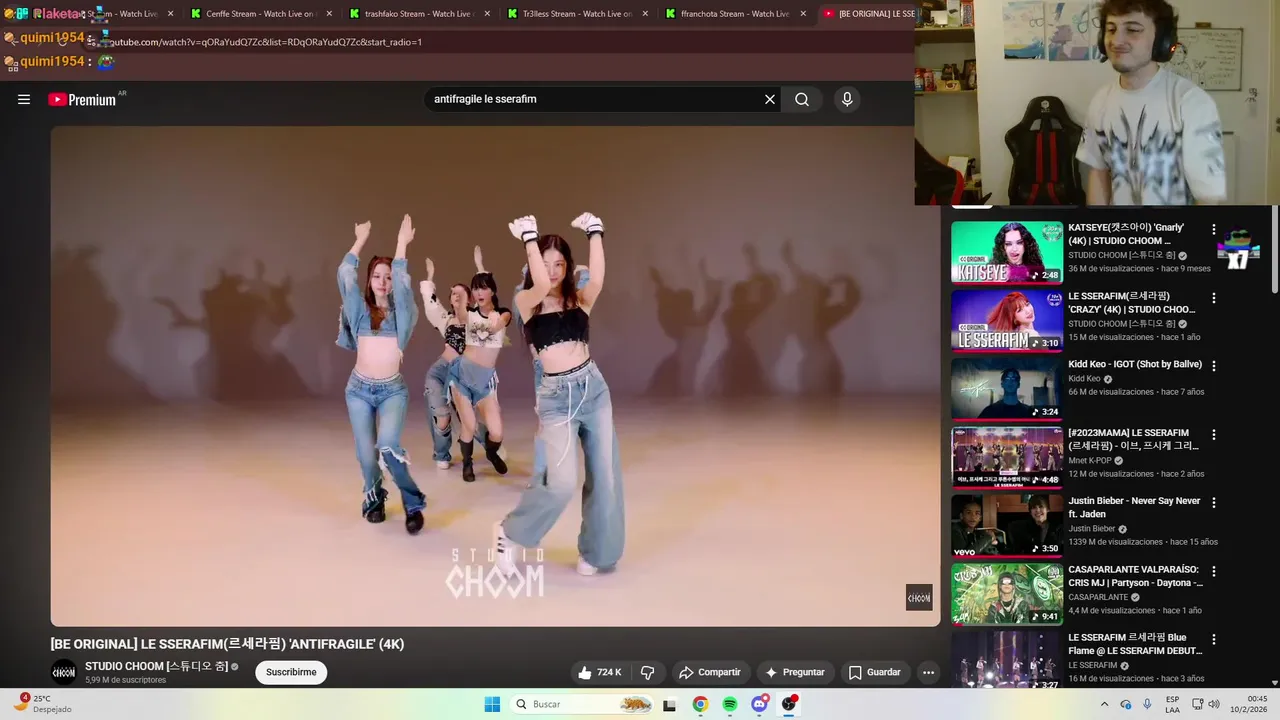The image size is (1280, 720).
Task: Open Mnet K-POP channel link
Action: click(x=1089, y=460)
